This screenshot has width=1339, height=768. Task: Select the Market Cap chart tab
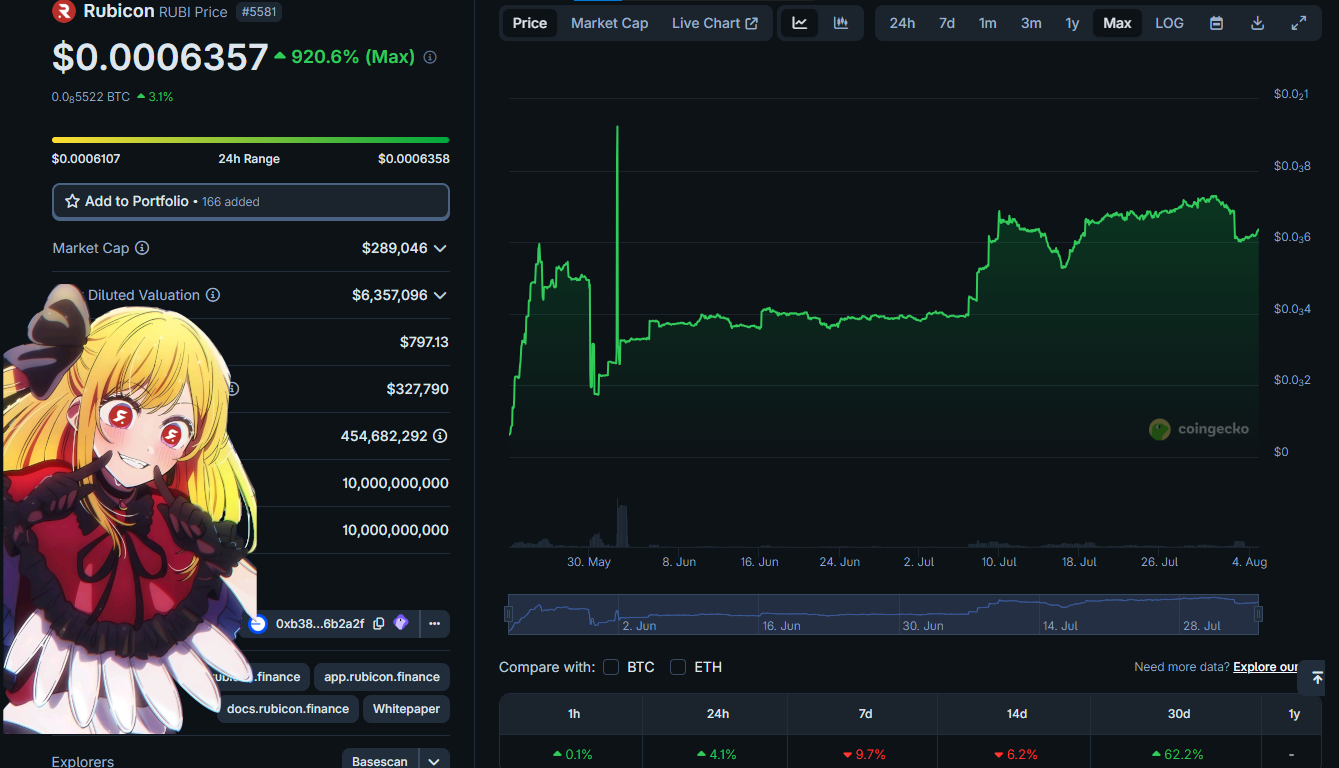click(609, 23)
